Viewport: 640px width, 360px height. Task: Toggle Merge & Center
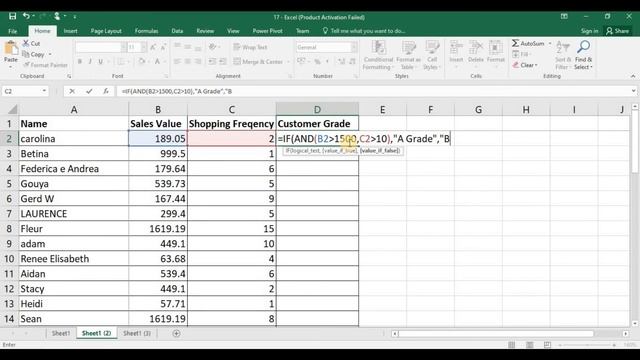pyautogui.click(x=258, y=62)
